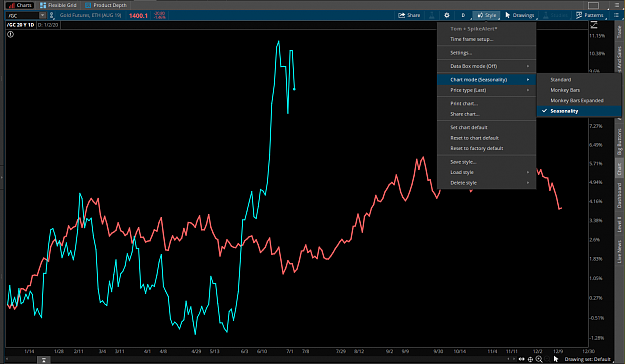Open the Trade side panel tab
Screen dimensions: 625x364
619,32
